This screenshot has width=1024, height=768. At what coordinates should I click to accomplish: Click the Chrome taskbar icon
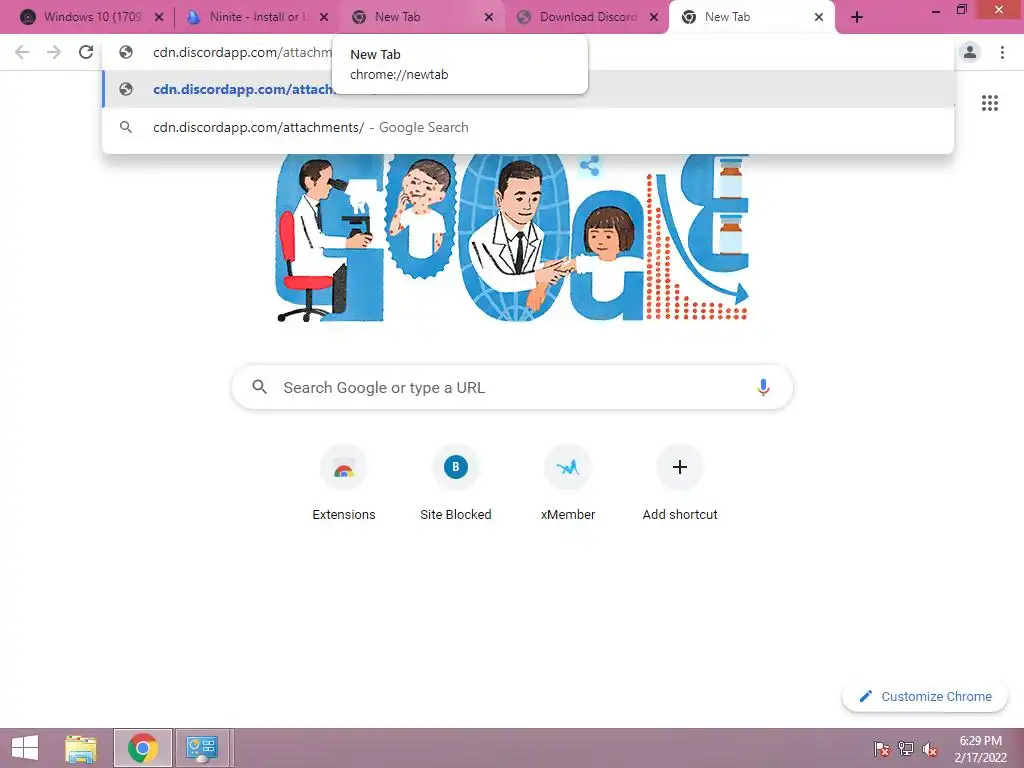coord(143,748)
